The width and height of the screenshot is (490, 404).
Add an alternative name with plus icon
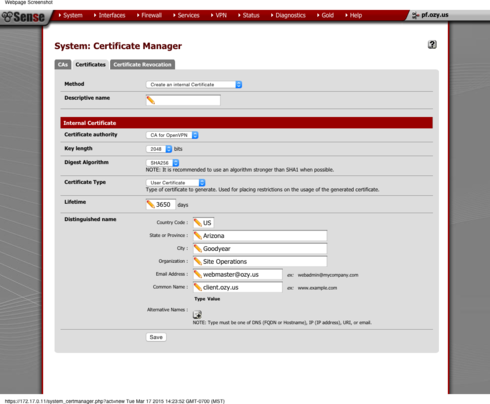tap(197, 314)
